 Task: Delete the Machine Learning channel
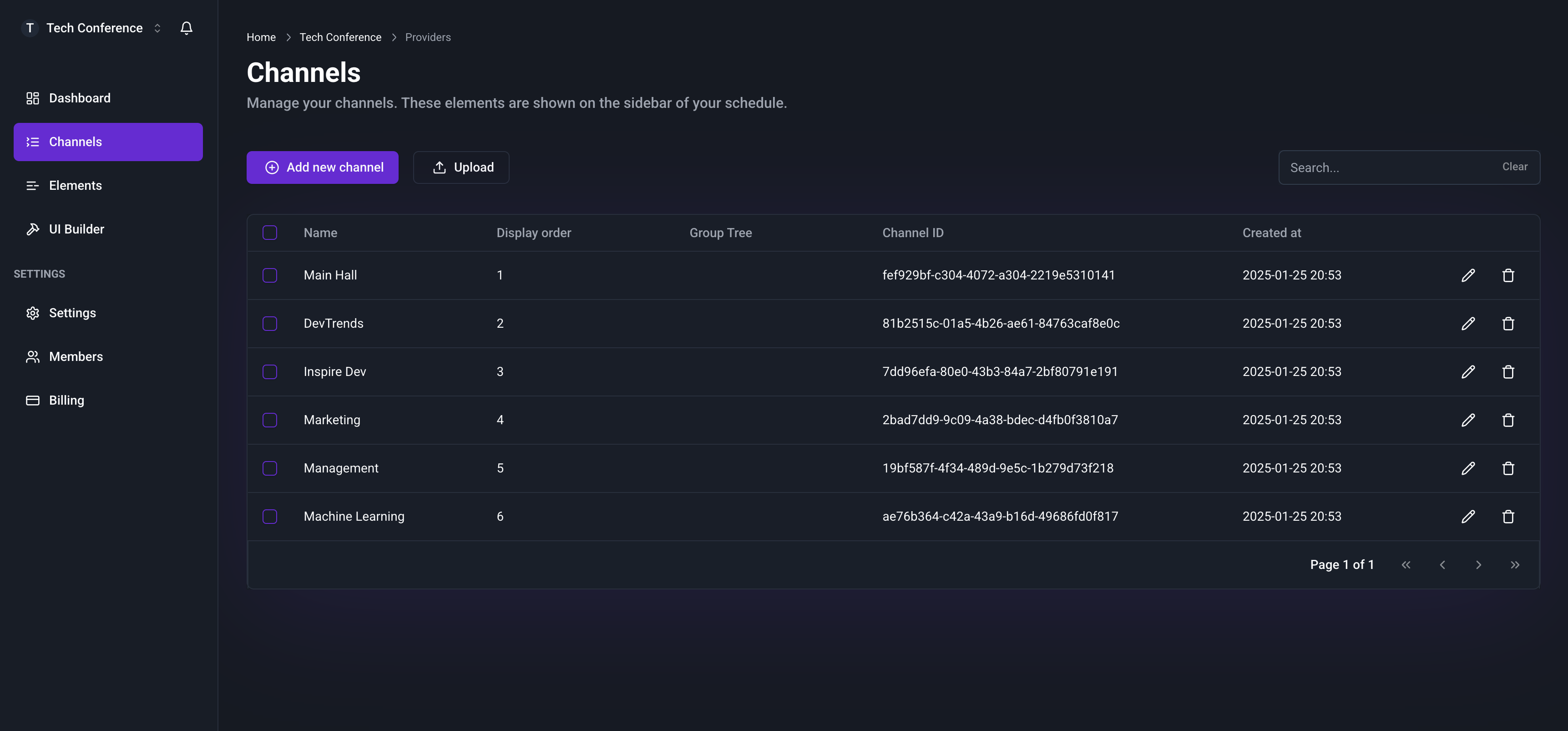pos(1508,516)
